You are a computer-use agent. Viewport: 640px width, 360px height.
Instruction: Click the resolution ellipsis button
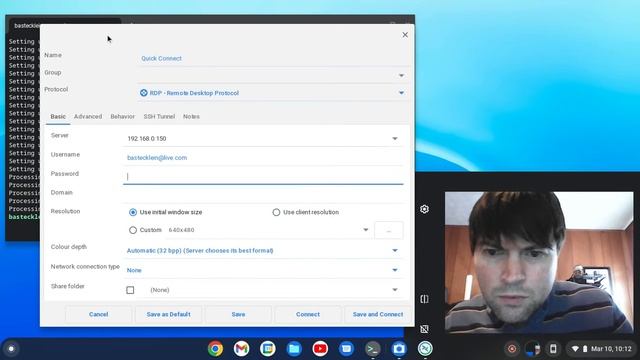pyautogui.click(x=389, y=230)
